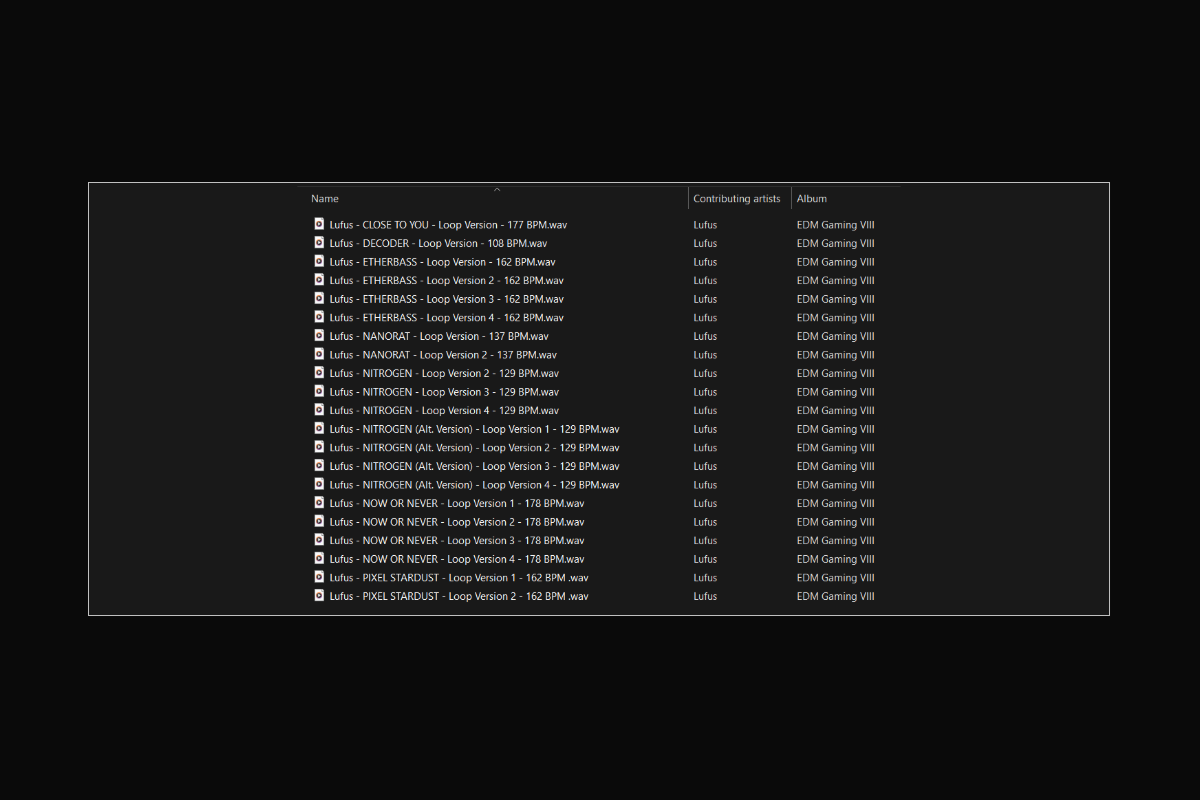The height and width of the screenshot is (800, 1200).
Task: Sort by the Contributing artists column header
Action: (737, 199)
